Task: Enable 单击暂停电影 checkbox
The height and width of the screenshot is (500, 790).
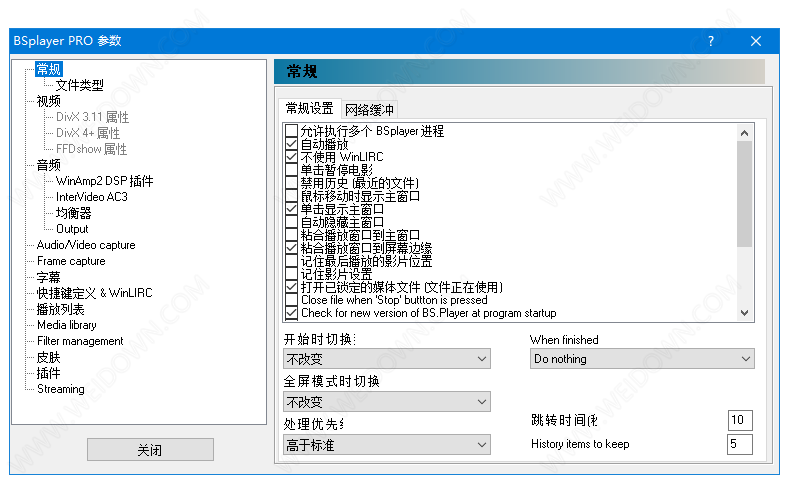Action: point(291,170)
